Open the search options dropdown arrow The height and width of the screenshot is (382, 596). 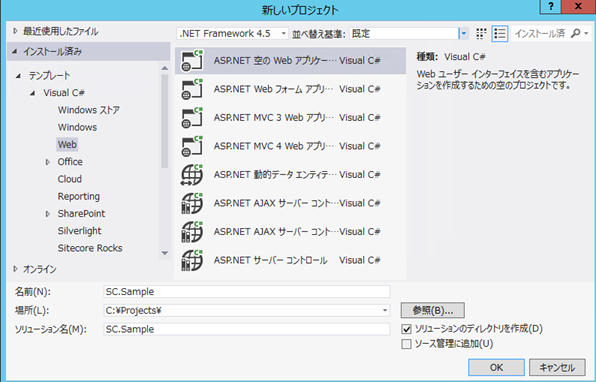586,33
